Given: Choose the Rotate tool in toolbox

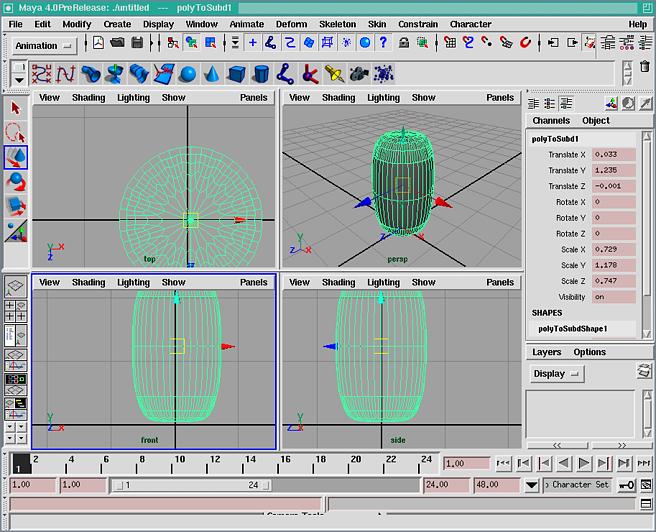Looking at the screenshot, I should tap(15, 181).
